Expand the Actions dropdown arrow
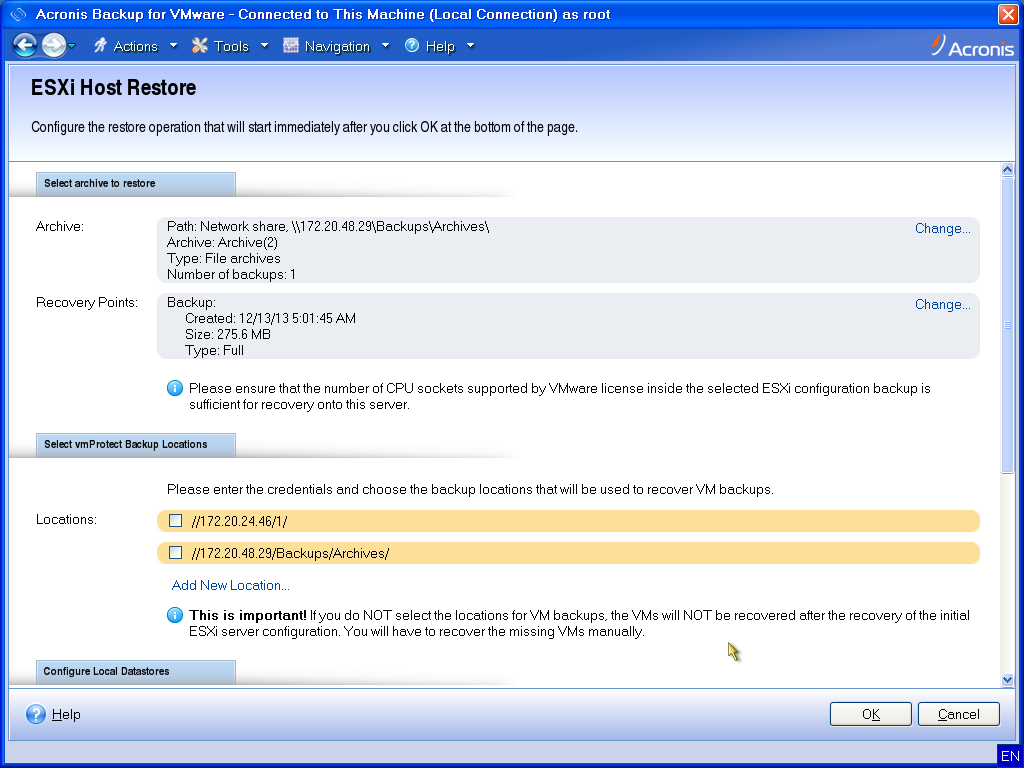The image size is (1024, 768). point(173,46)
